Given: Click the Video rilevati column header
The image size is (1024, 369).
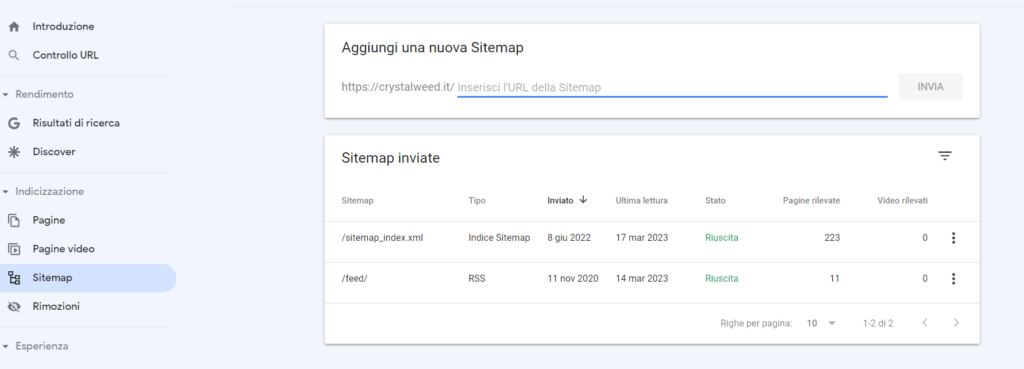Looking at the screenshot, I should [903, 201].
